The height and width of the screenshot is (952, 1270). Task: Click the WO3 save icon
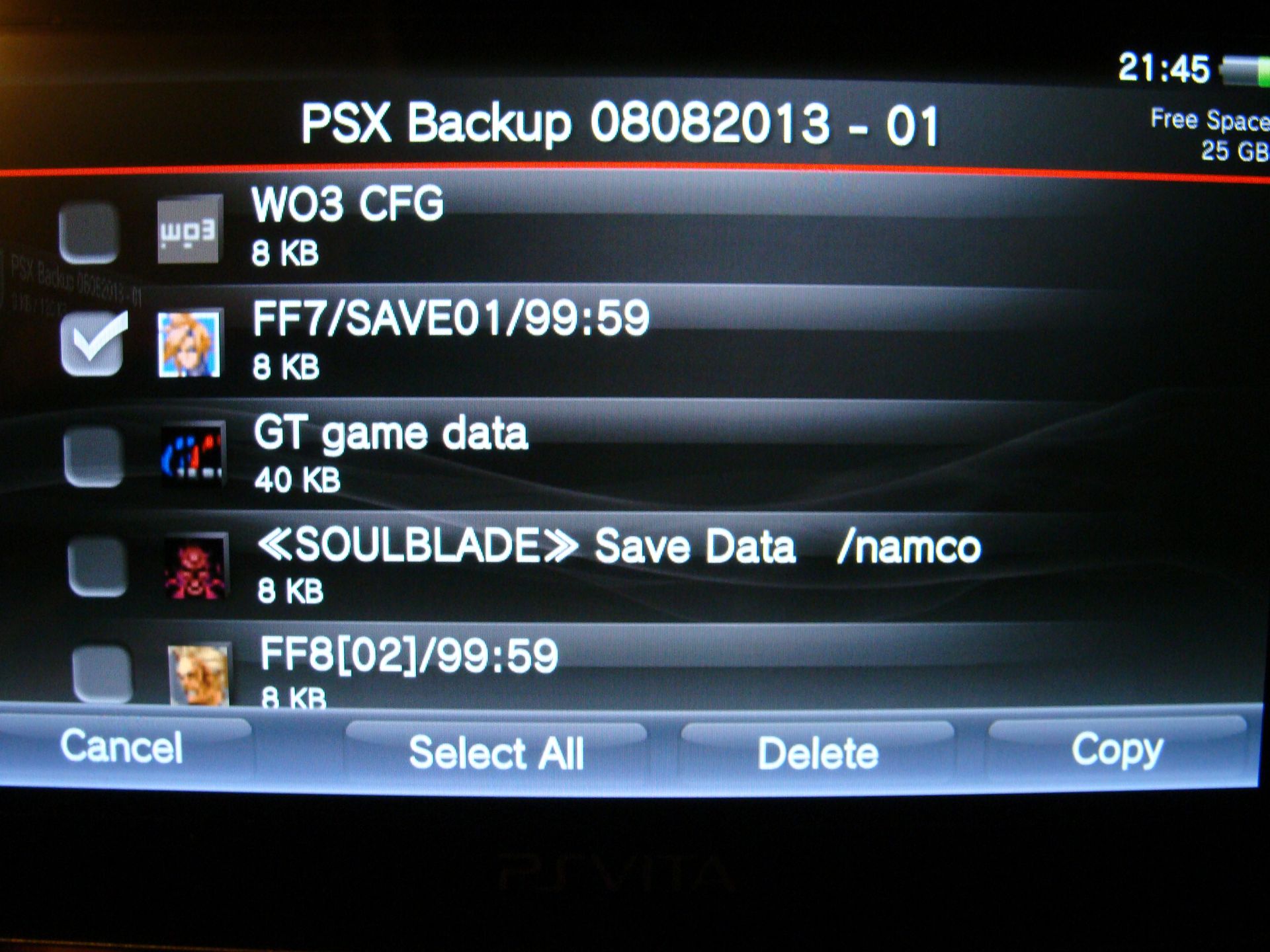189,229
